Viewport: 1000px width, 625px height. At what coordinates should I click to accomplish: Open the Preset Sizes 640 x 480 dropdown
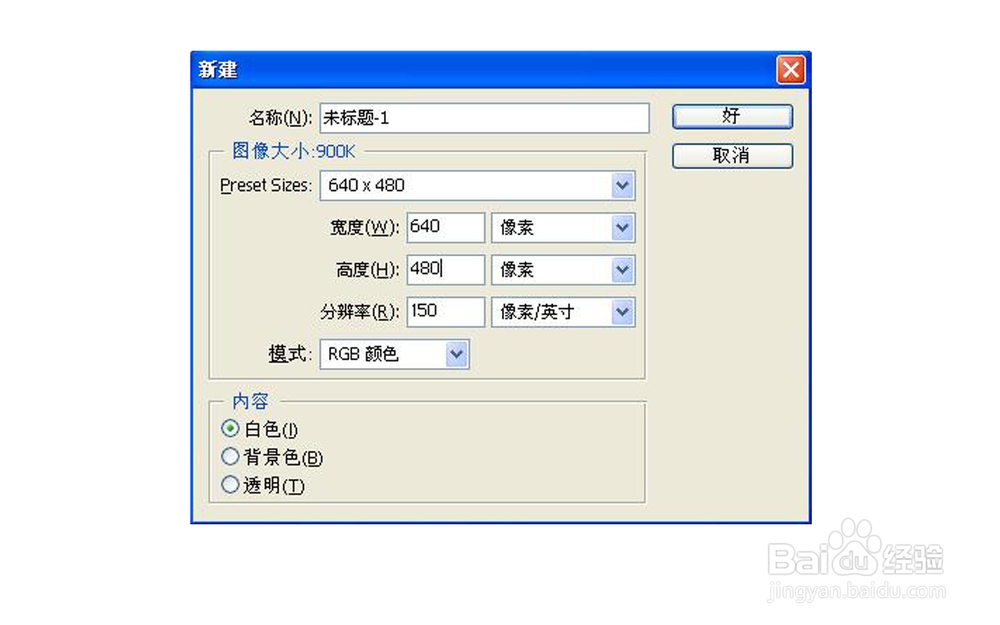pyautogui.click(x=477, y=186)
